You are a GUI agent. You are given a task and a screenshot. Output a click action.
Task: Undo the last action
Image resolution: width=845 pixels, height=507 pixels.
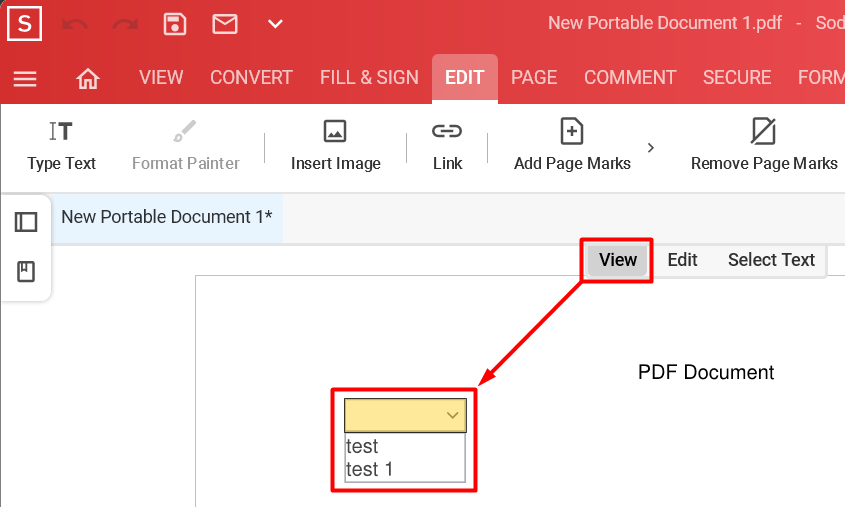coord(75,24)
